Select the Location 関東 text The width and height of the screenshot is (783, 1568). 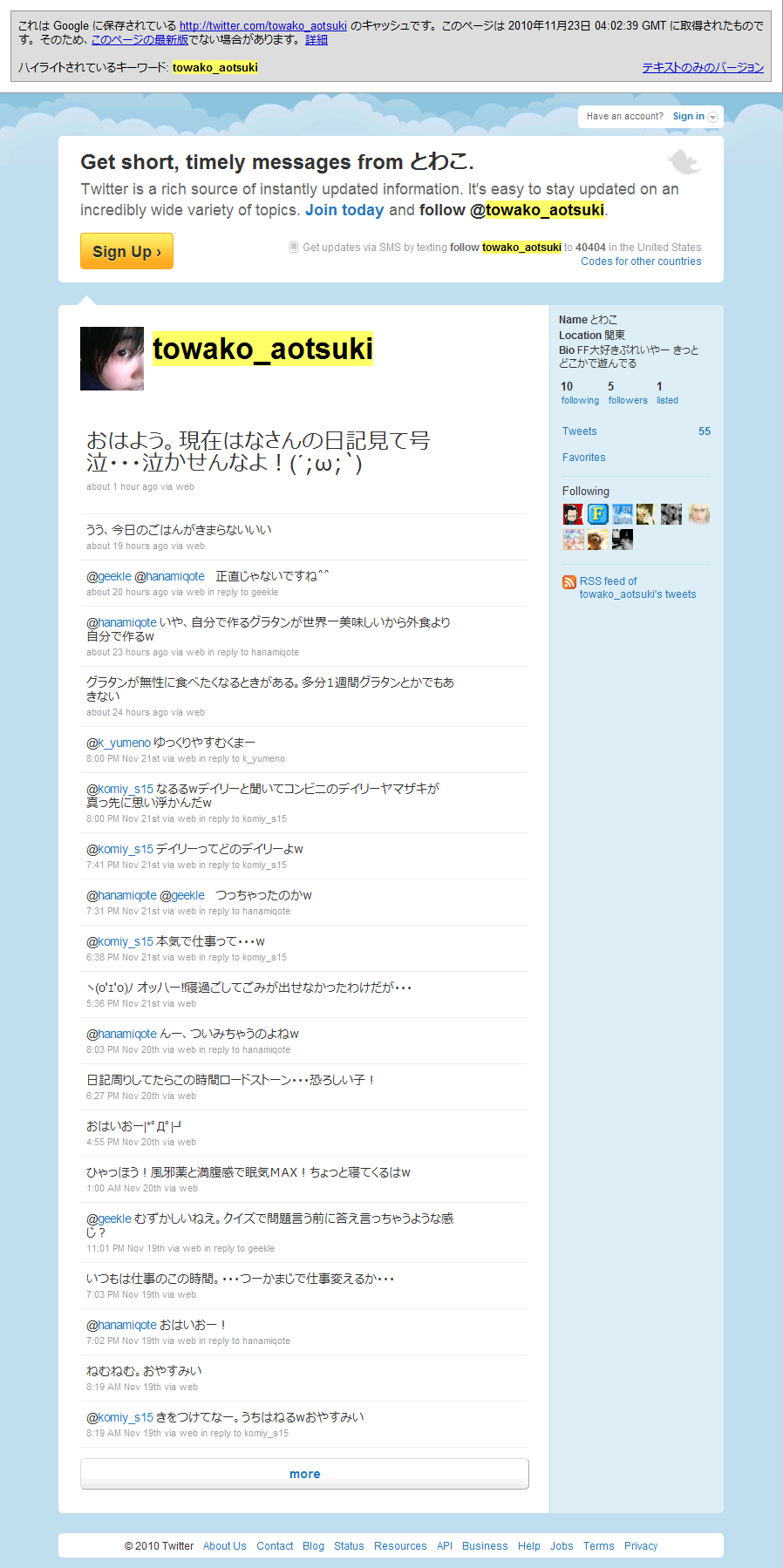(x=592, y=336)
